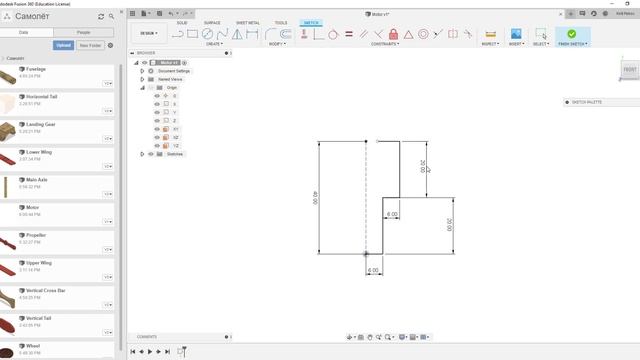
Task: Switch to the Solid tab
Action: coord(182,23)
